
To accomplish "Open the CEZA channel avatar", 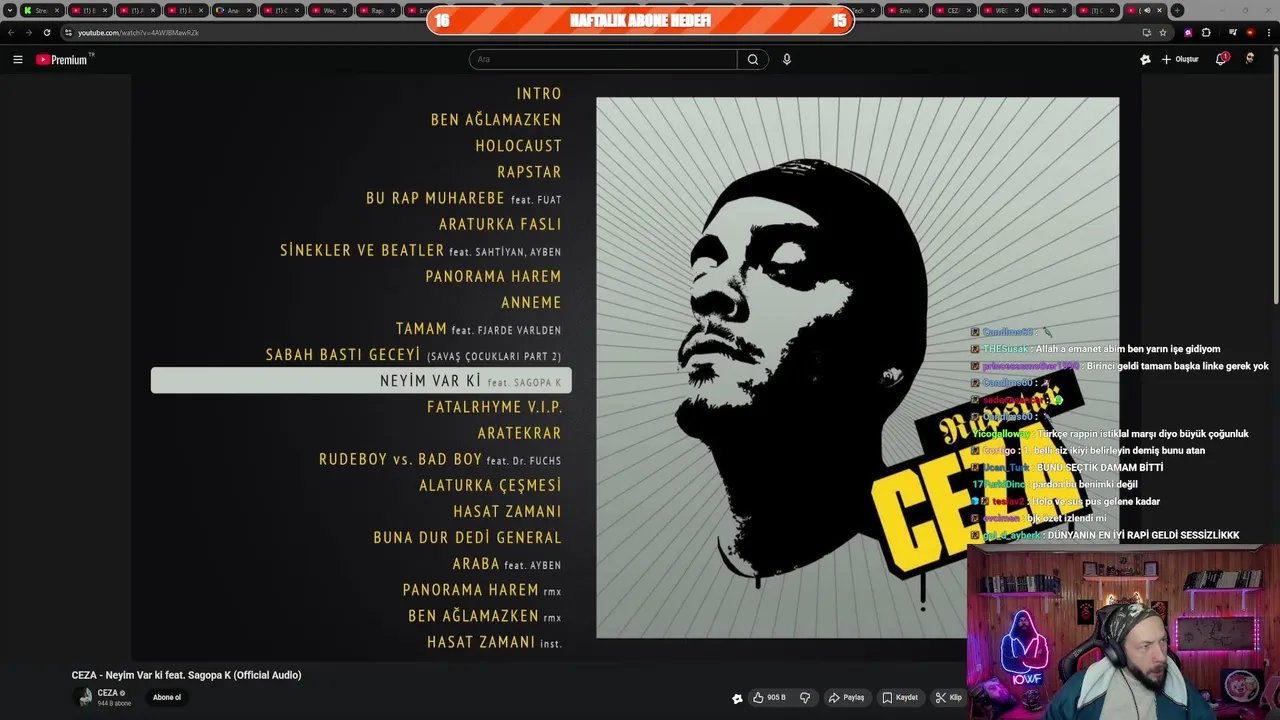I will [x=82, y=697].
